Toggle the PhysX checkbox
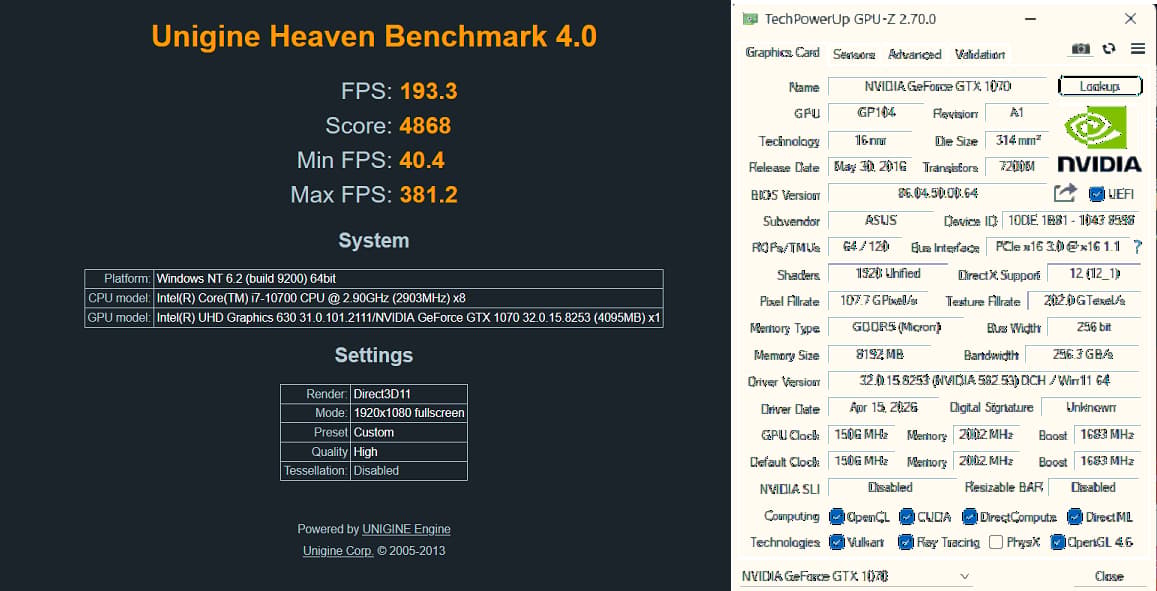 point(996,542)
